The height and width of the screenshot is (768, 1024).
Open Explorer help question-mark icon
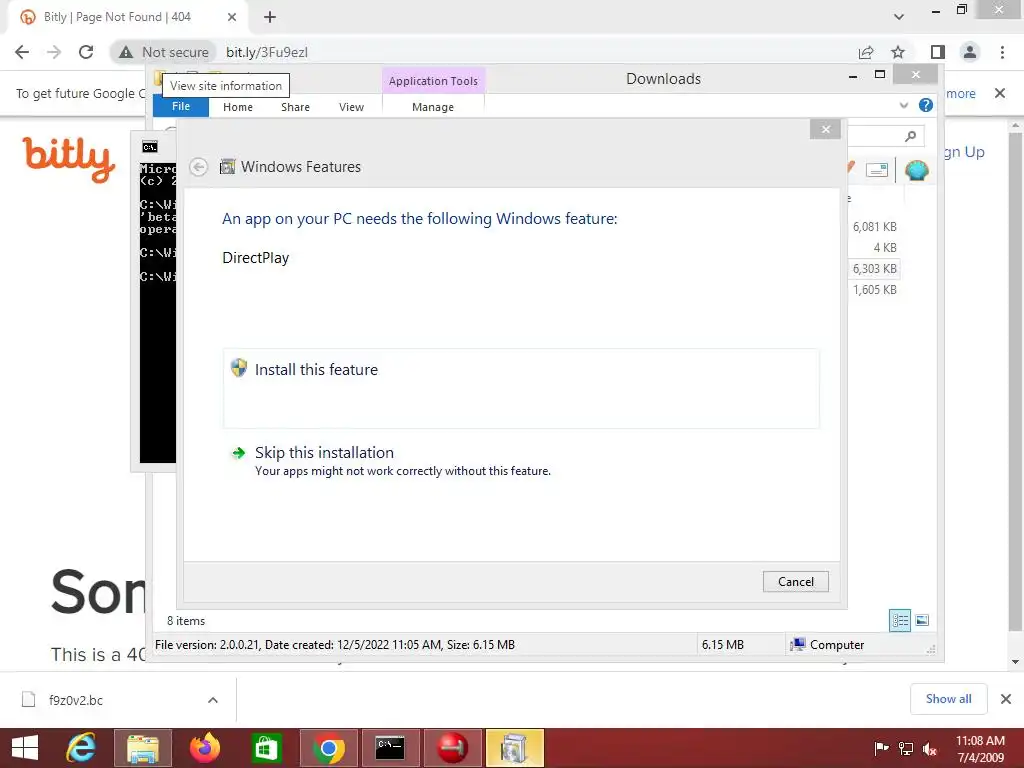pyautogui.click(x=925, y=105)
